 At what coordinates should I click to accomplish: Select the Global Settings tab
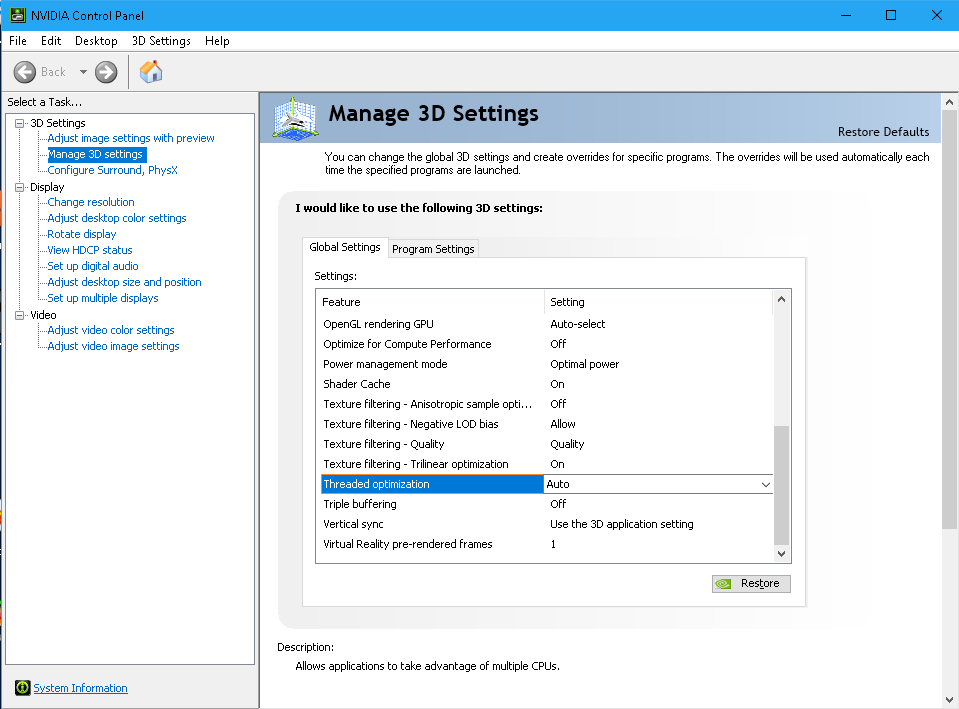(345, 247)
